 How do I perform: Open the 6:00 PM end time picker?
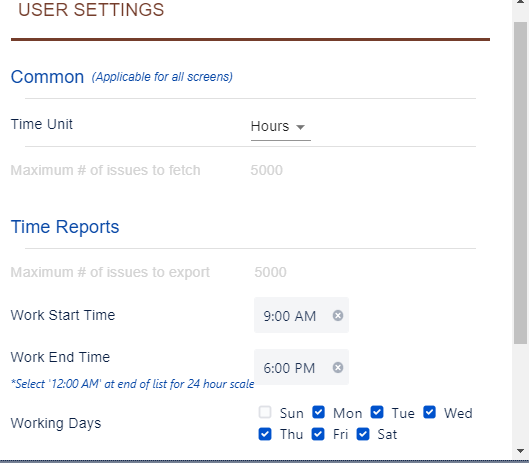[301, 367]
